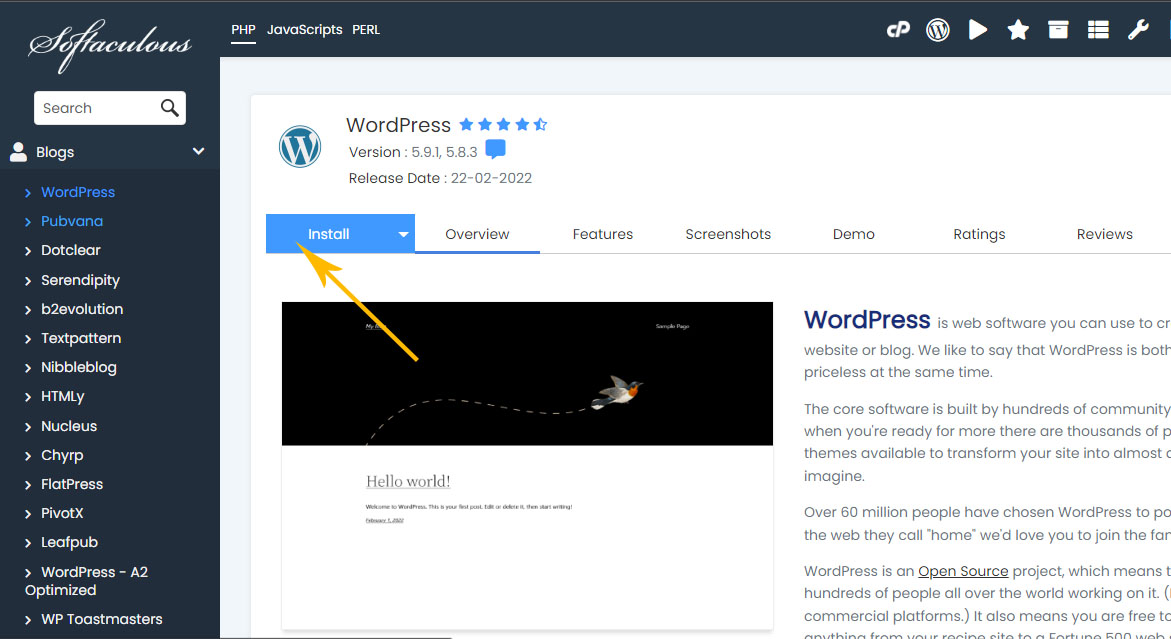Click the WordPress star rating
The width and height of the screenshot is (1171, 639).
tap(503, 125)
